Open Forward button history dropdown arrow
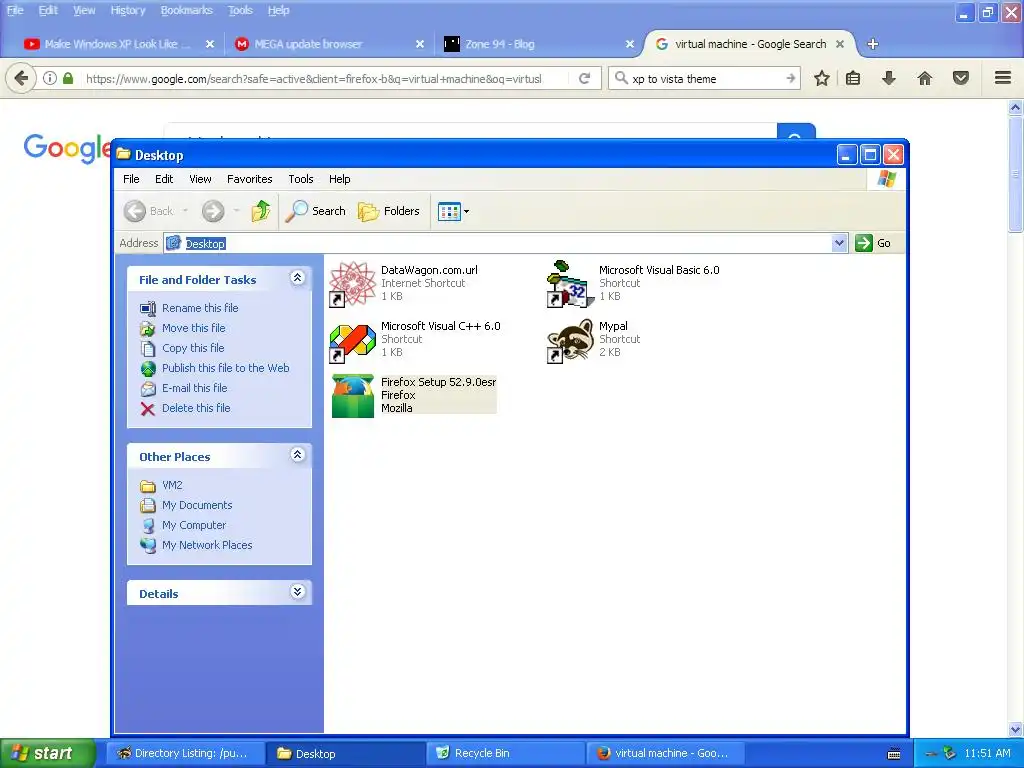Image resolution: width=1024 pixels, height=768 pixels. (x=236, y=211)
